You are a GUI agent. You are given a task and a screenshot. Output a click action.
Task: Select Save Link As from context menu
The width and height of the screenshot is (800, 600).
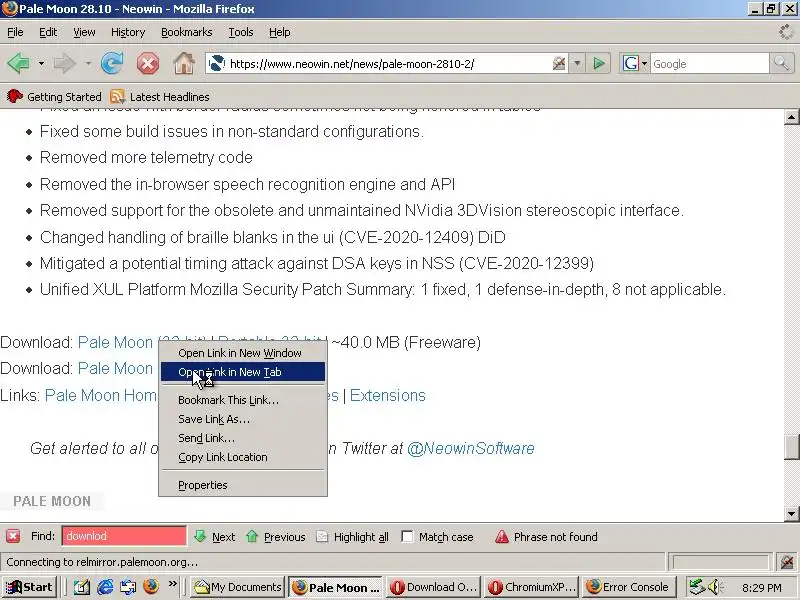coord(243,419)
